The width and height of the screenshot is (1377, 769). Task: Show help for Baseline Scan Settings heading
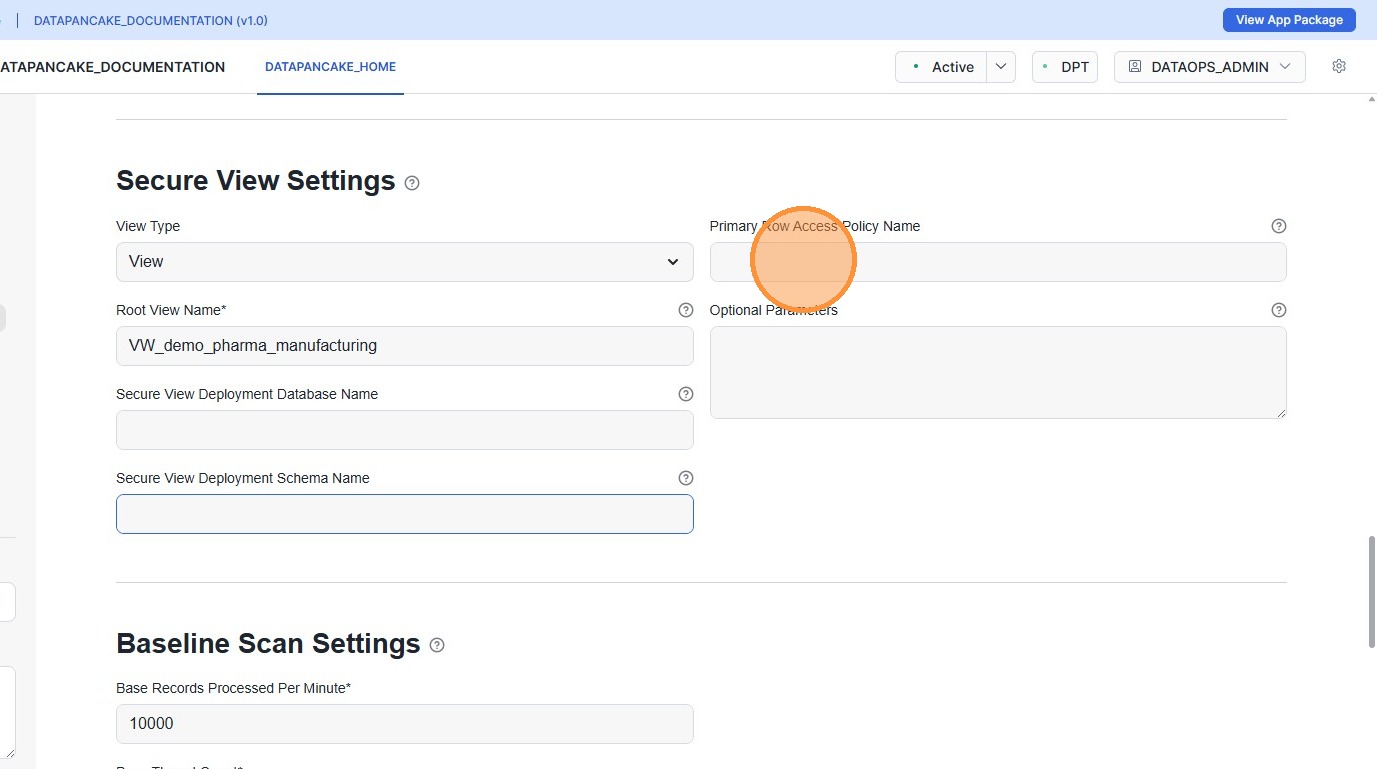(437, 645)
